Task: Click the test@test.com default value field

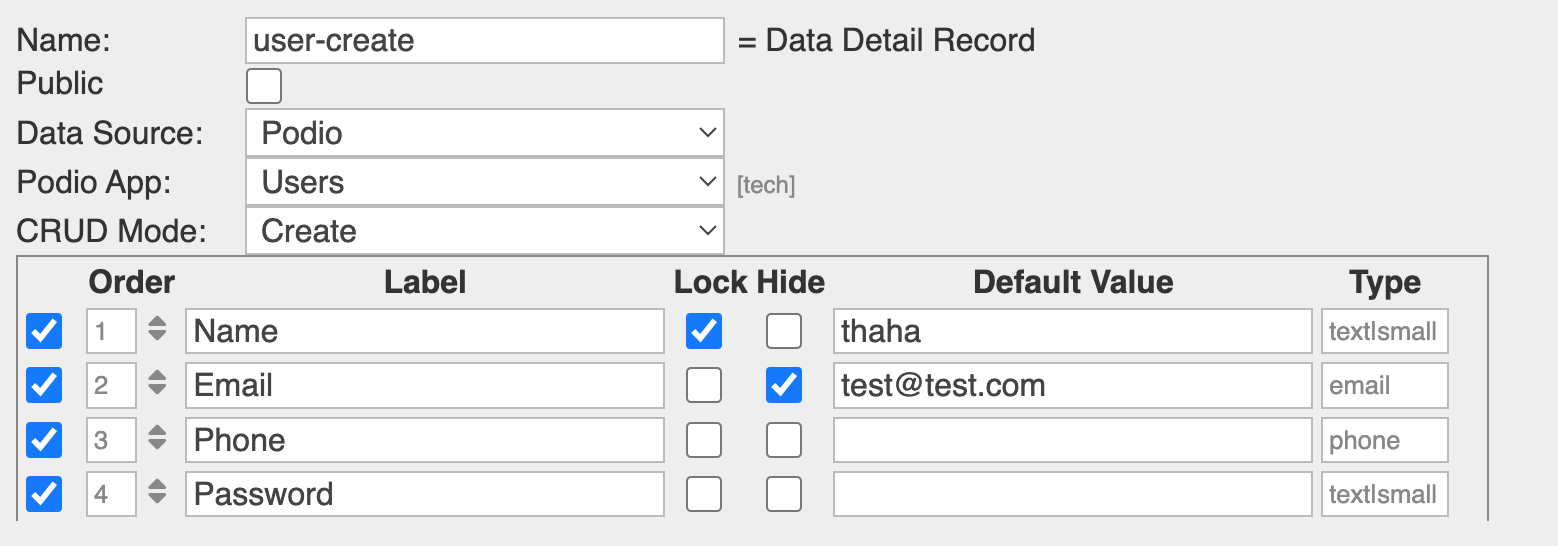Action: 1072,386
